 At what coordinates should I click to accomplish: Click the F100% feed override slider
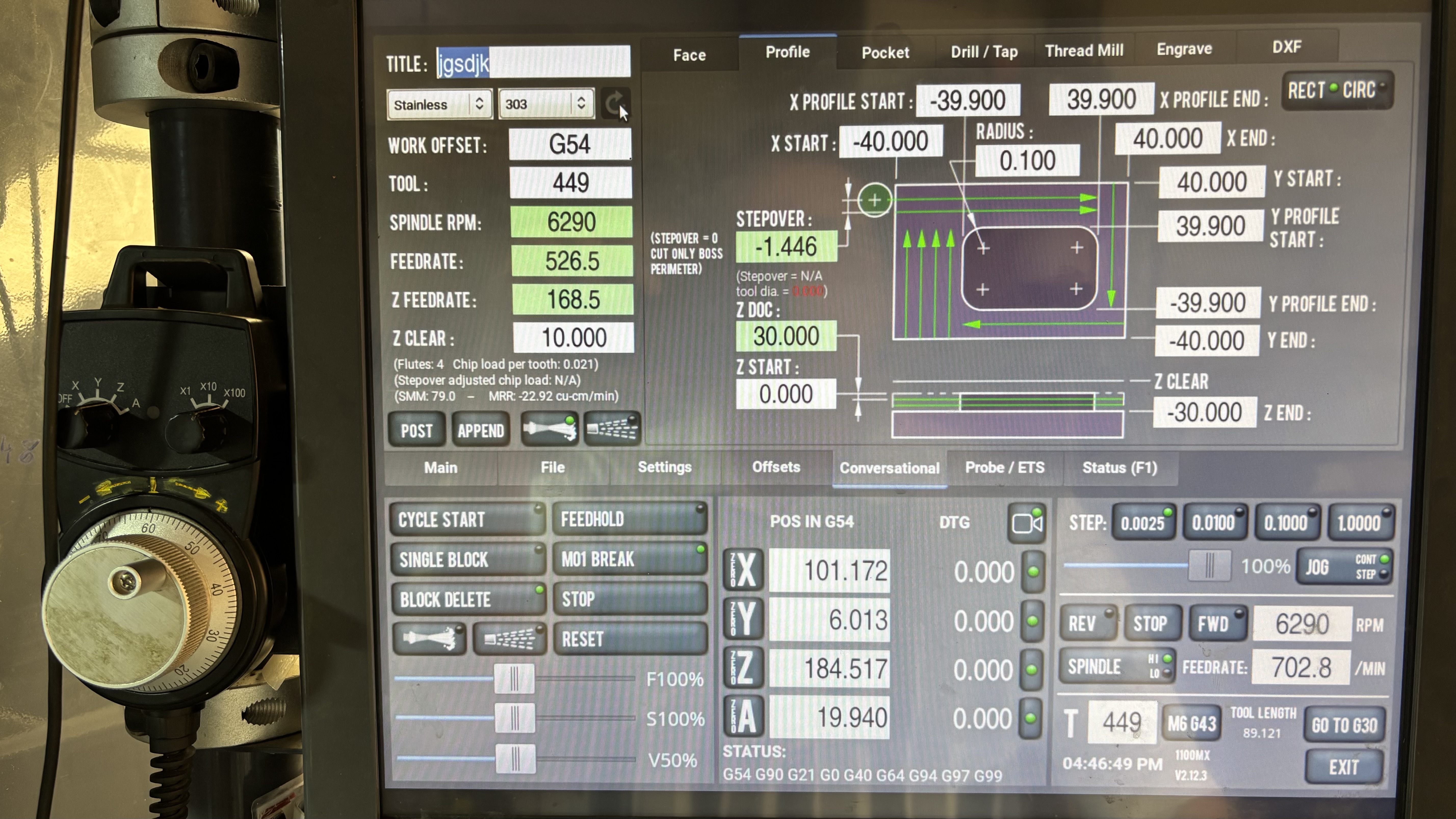coord(514,678)
